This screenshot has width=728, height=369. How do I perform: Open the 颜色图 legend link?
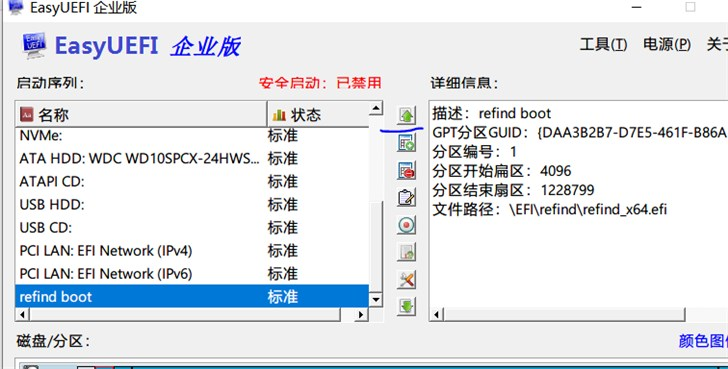pyautogui.click(x=703, y=341)
